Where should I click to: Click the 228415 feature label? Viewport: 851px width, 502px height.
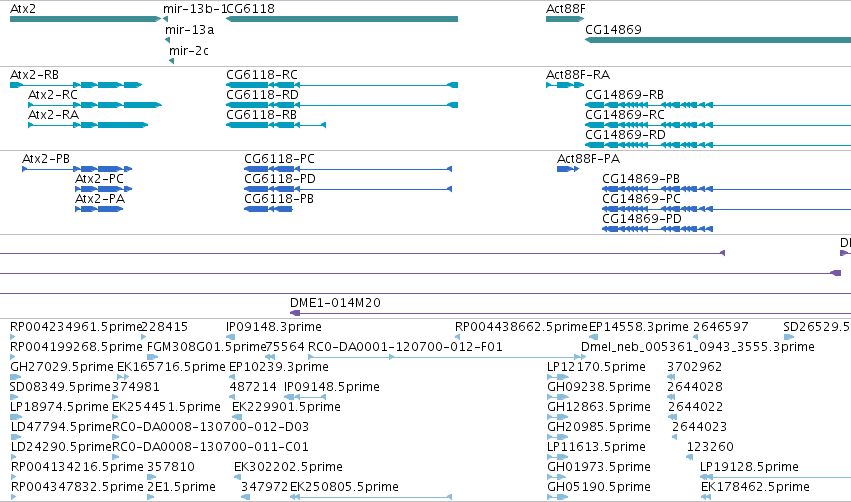click(x=164, y=327)
